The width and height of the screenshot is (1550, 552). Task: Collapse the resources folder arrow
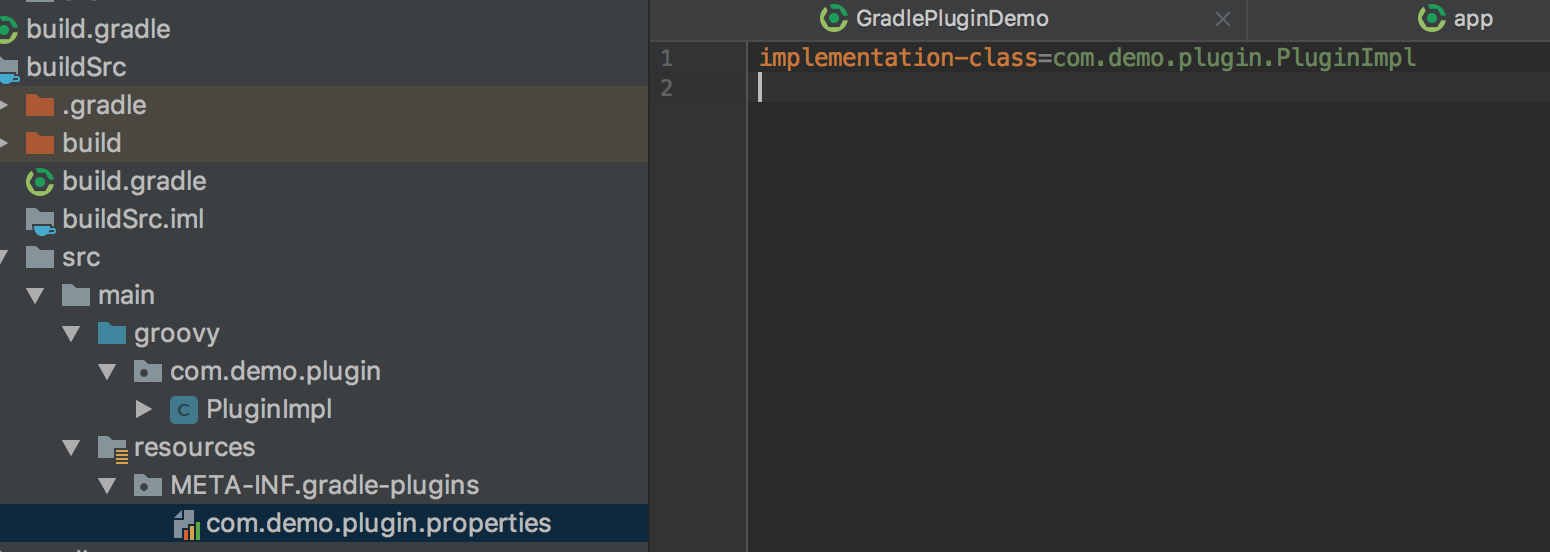pyautogui.click(x=72, y=447)
